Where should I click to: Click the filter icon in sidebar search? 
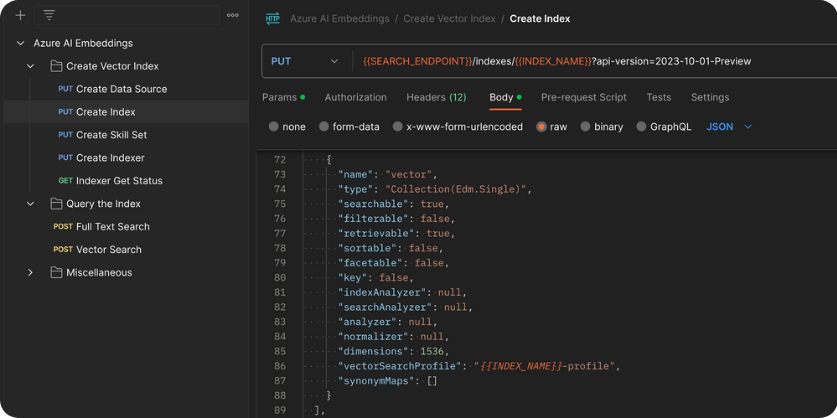point(49,15)
